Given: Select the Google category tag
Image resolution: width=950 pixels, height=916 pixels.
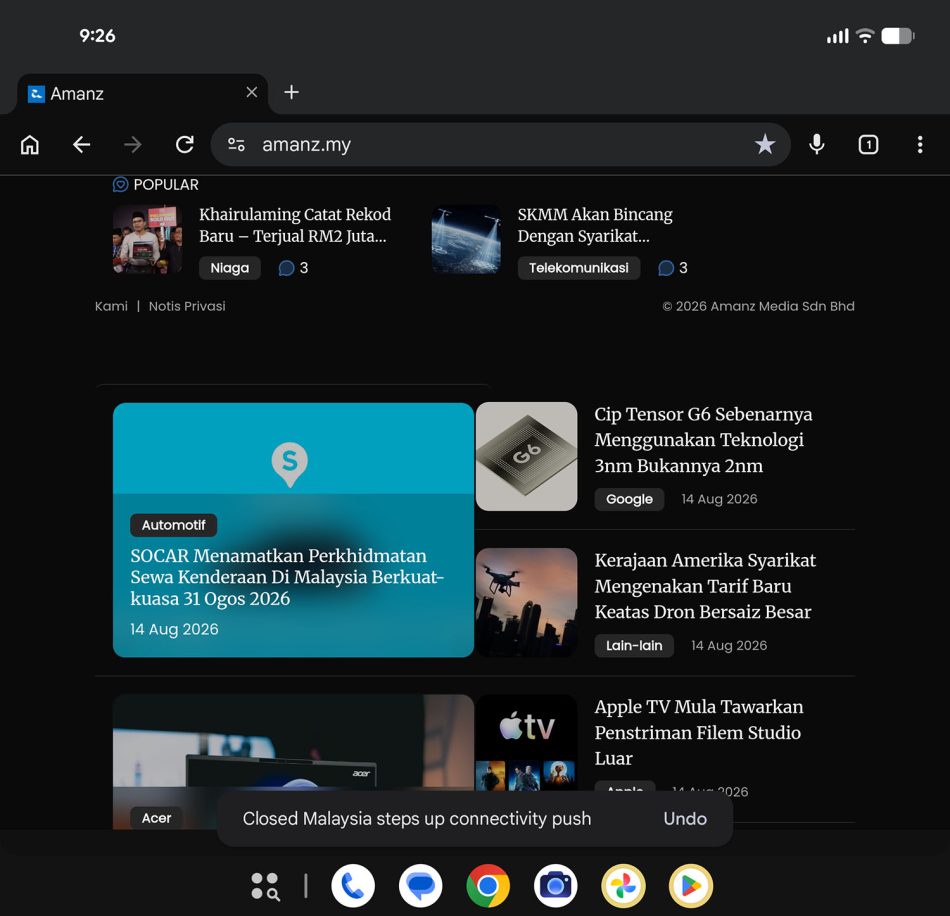Looking at the screenshot, I should [x=629, y=499].
